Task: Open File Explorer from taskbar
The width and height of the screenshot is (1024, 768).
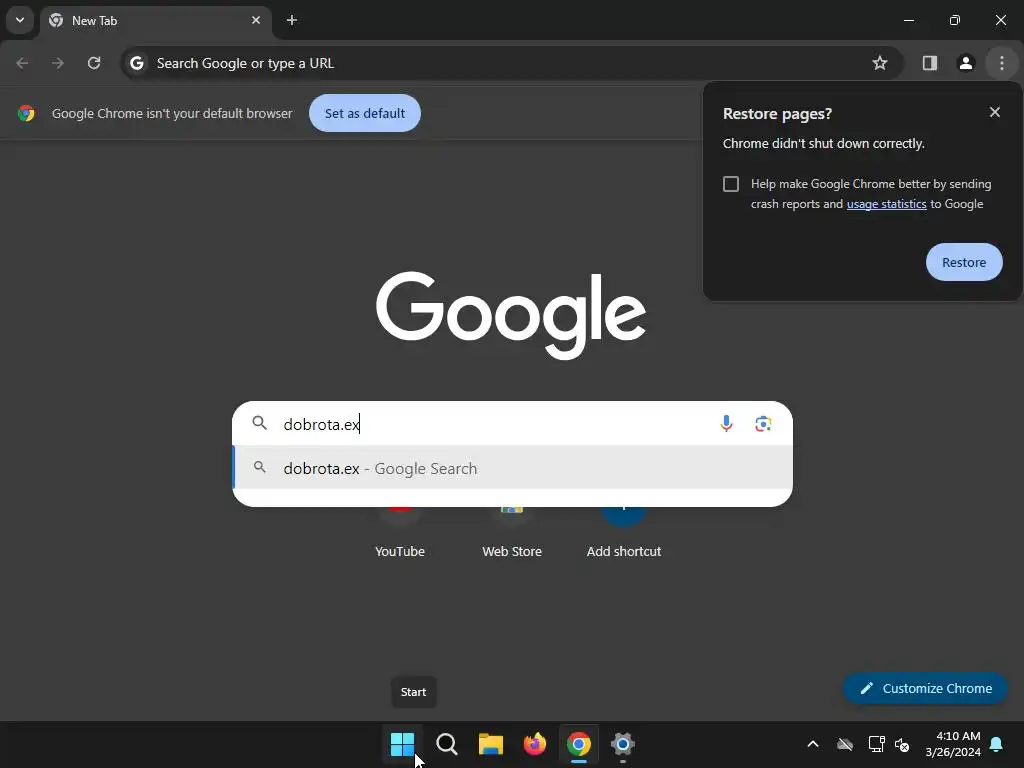Action: point(490,744)
